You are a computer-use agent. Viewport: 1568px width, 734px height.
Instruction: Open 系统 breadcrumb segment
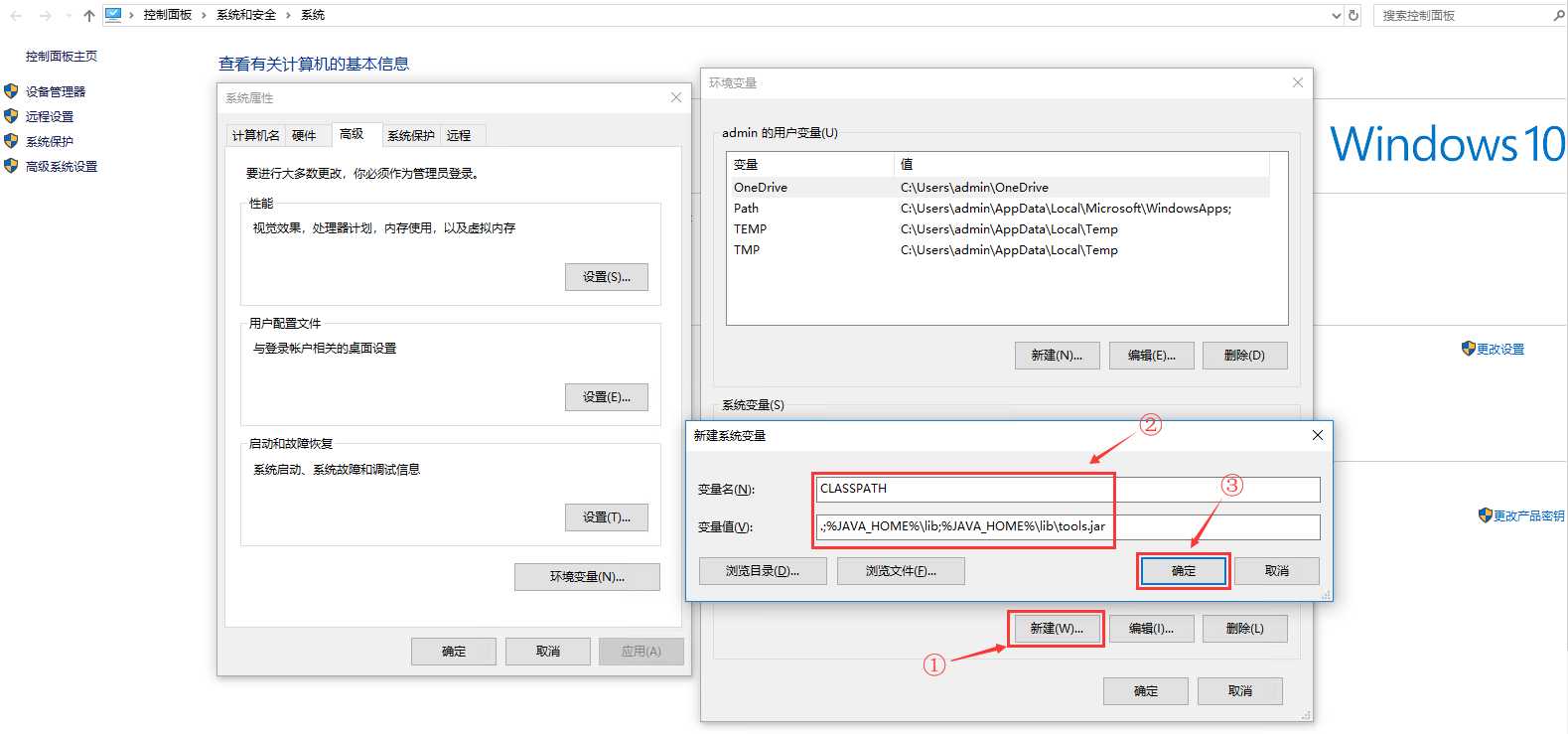point(313,15)
